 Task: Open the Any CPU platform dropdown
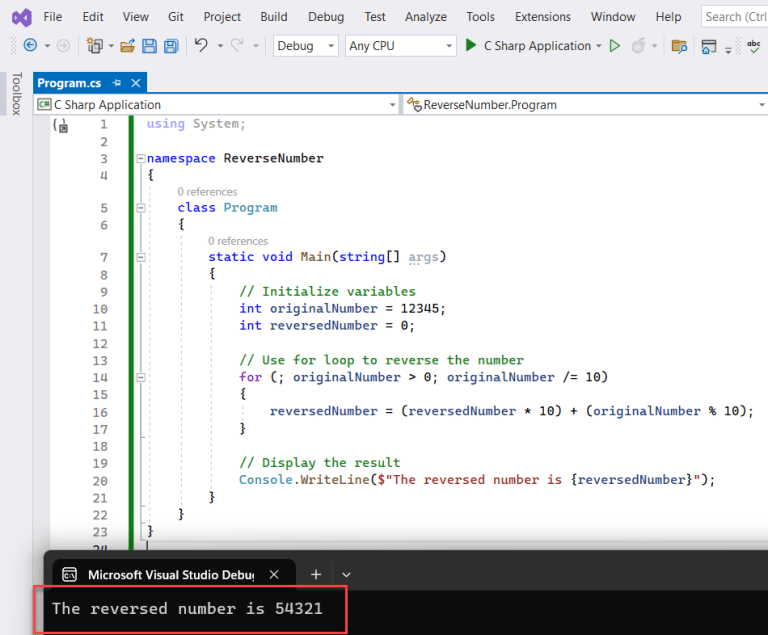[x=401, y=46]
